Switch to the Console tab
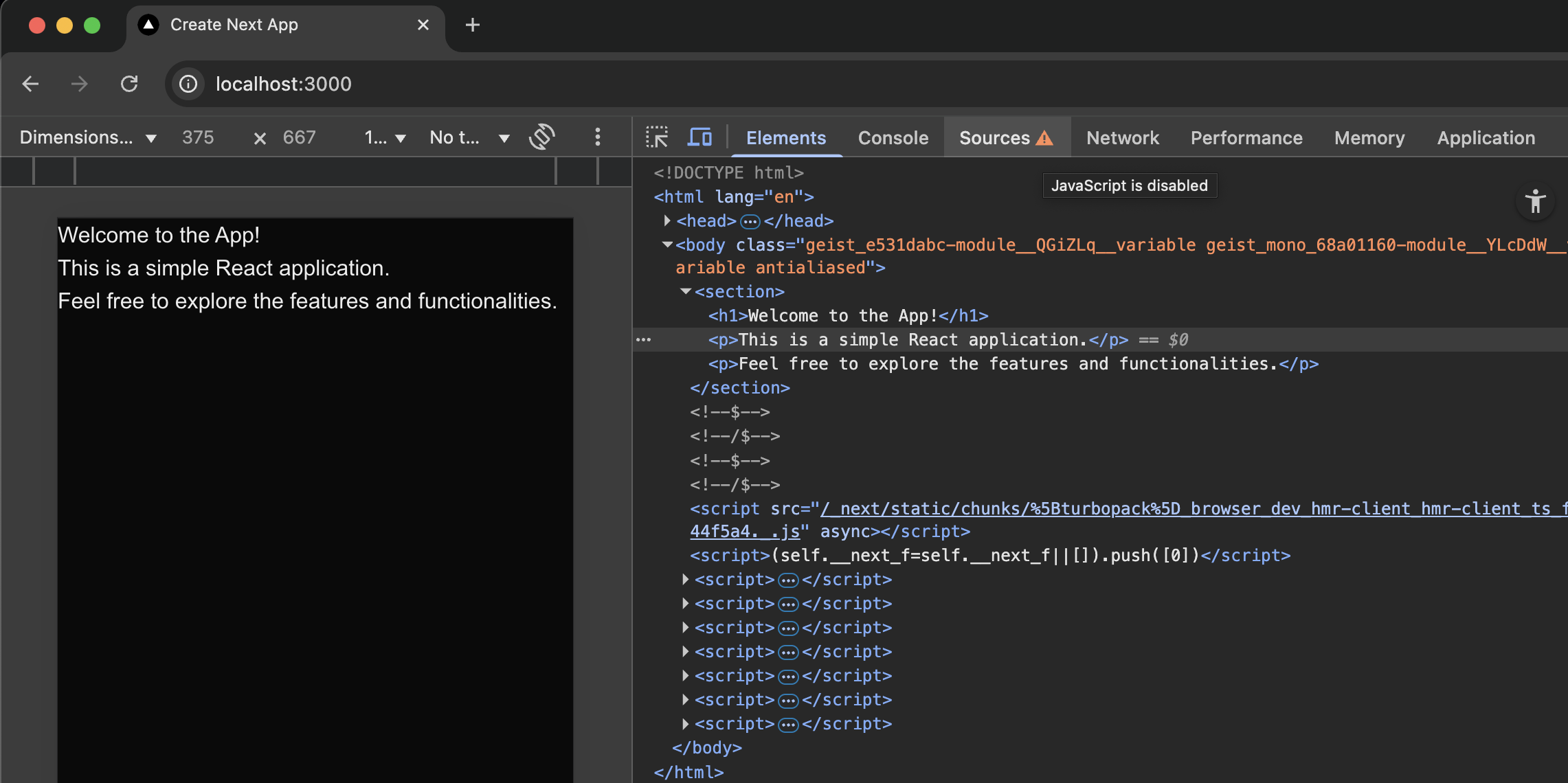Screen dimensions: 1568x783 (x=893, y=138)
